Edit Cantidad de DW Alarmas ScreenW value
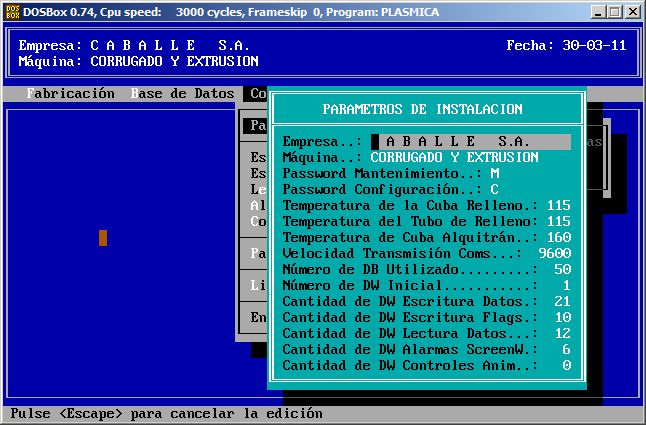This screenshot has width=646, height=425. (x=566, y=350)
